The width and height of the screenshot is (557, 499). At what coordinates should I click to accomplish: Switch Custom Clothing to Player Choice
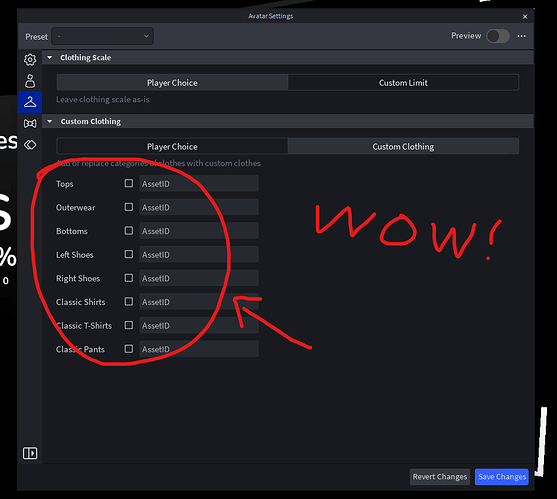click(x=172, y=147)
